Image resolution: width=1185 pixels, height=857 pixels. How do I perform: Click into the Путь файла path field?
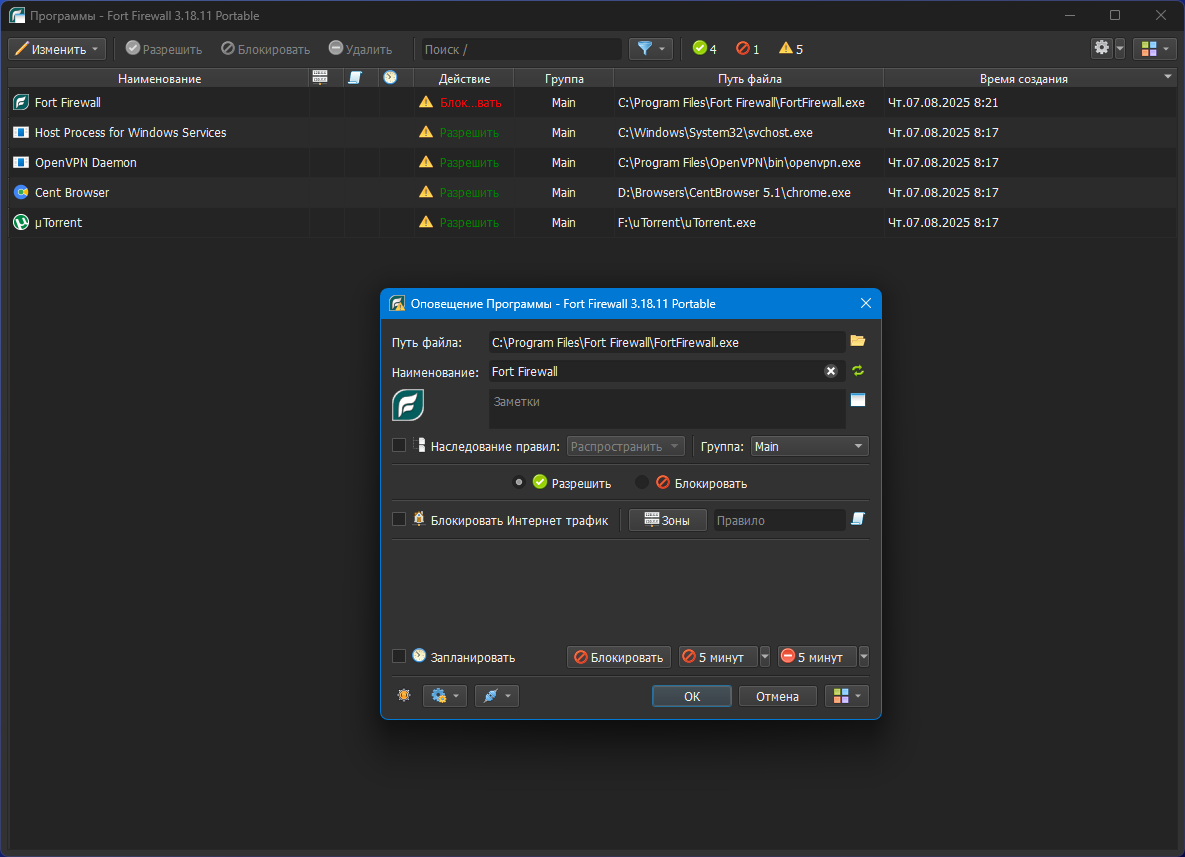point(667,342)
